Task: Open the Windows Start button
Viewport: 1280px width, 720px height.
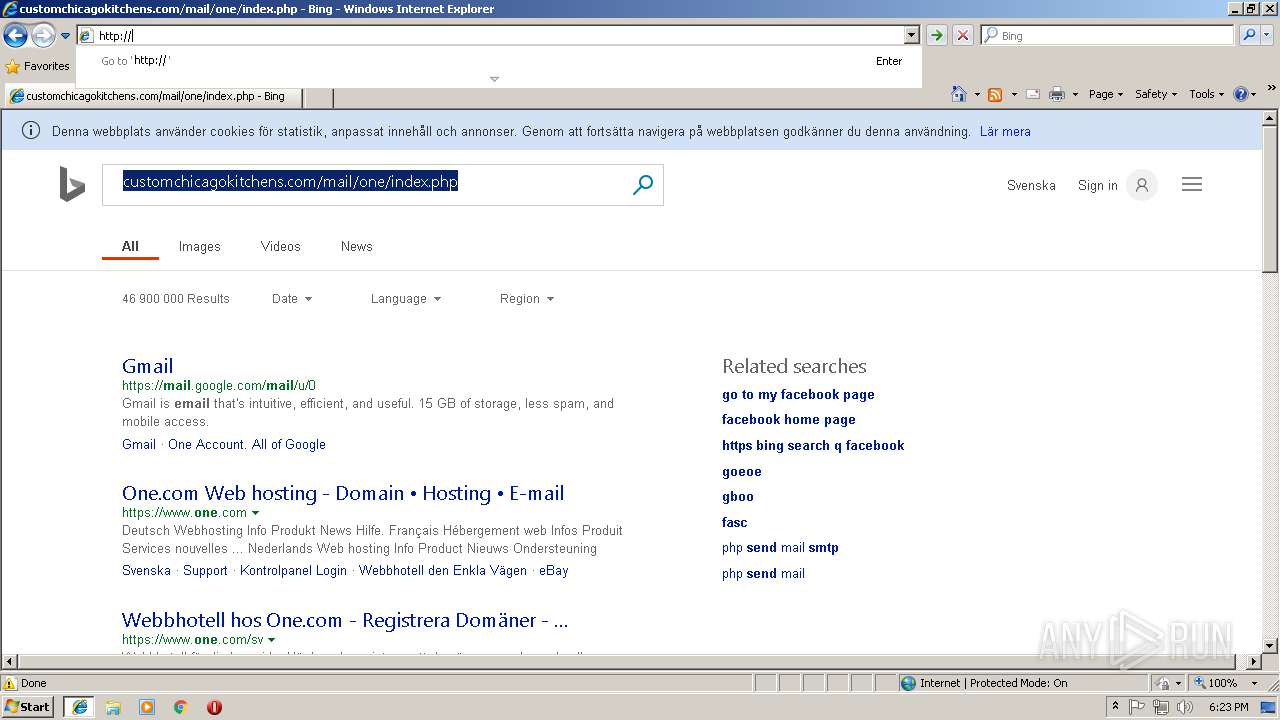Action: tap(28, 706)
